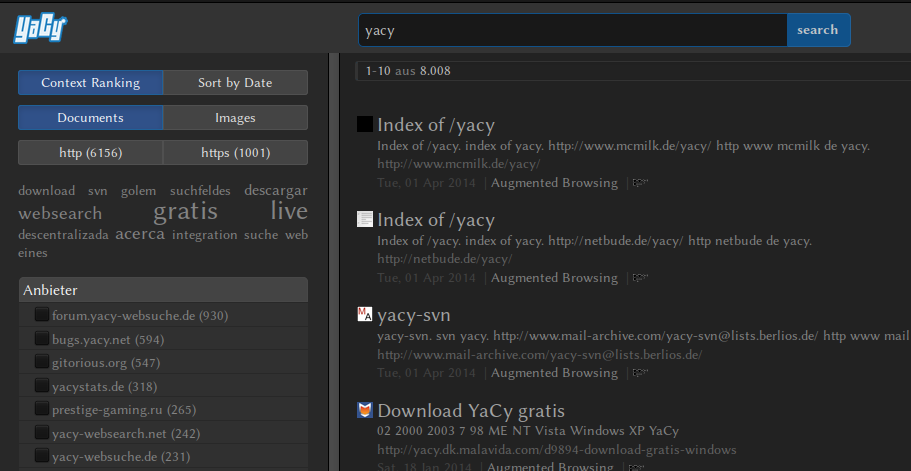Viewport: 911px width, 471px height.
Task: Click Augmented Browsing under netbude.de result
Action: click(x=554, y=278)
